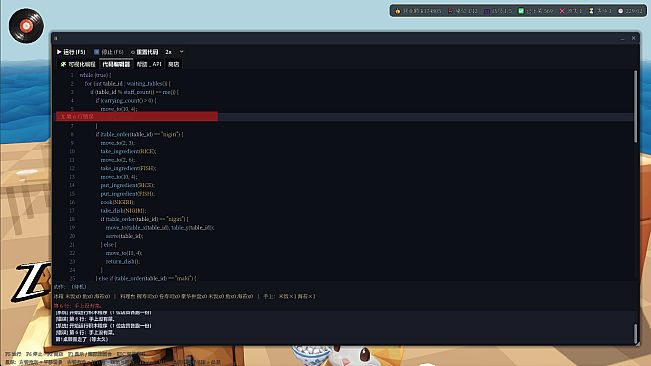Image resolution: width=651 pixels, height=366 pixels.
Task: Click the inventory status line starting with 冰箱
Action: 184,296
